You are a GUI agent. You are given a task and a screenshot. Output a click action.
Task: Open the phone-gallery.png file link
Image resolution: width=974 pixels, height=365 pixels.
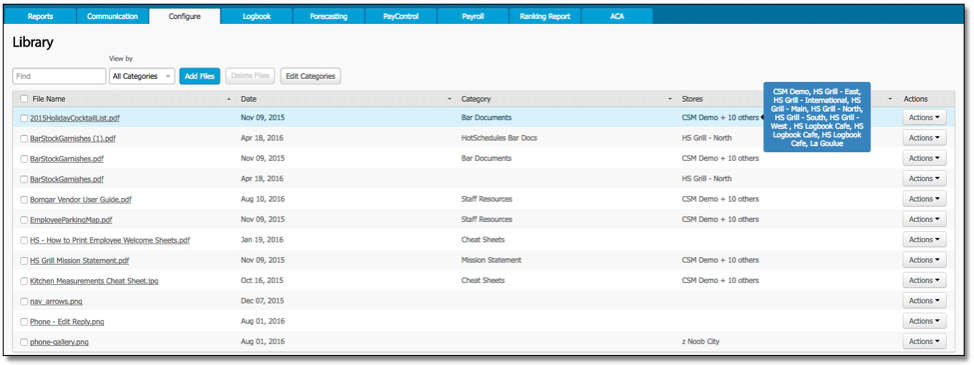(59, 342)
